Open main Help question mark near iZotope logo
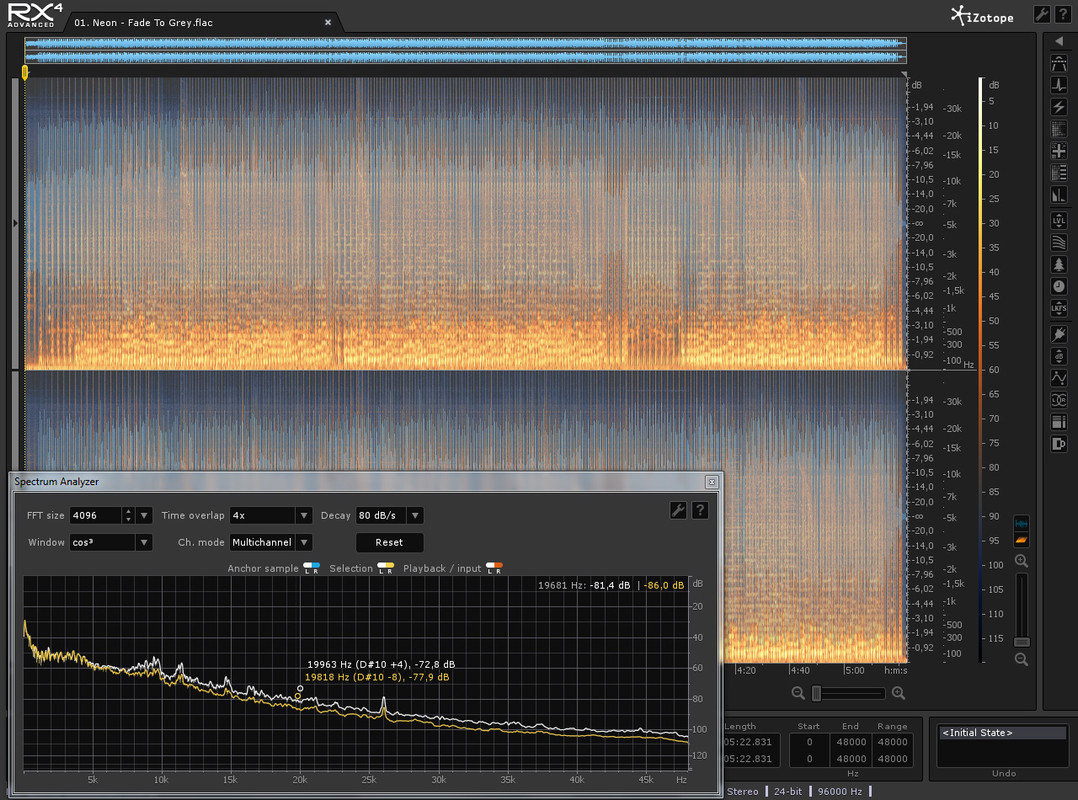This screenshot has width=1078, height=800. tap(1063, 14)
